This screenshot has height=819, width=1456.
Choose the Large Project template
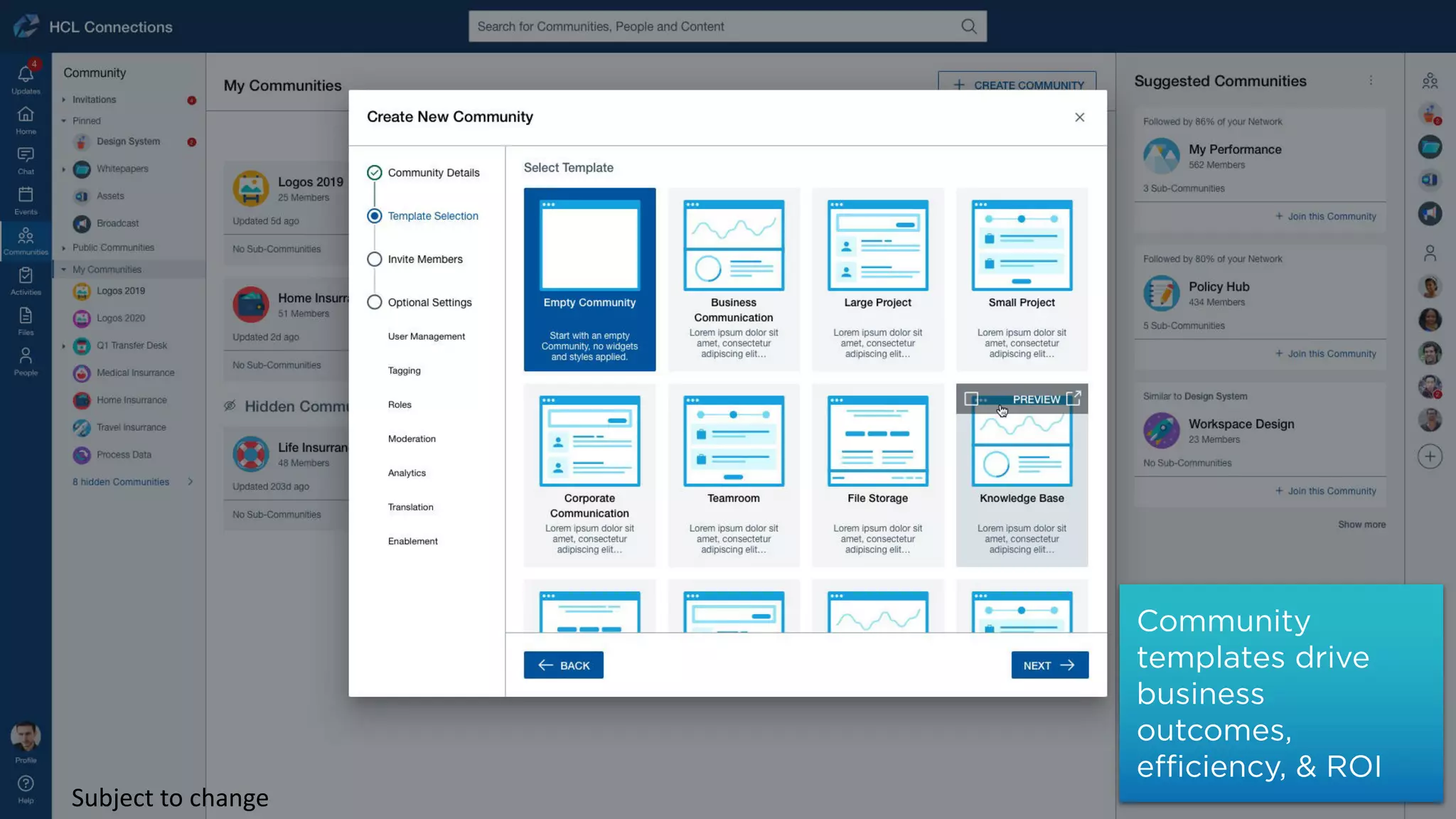tap(877, 279)
